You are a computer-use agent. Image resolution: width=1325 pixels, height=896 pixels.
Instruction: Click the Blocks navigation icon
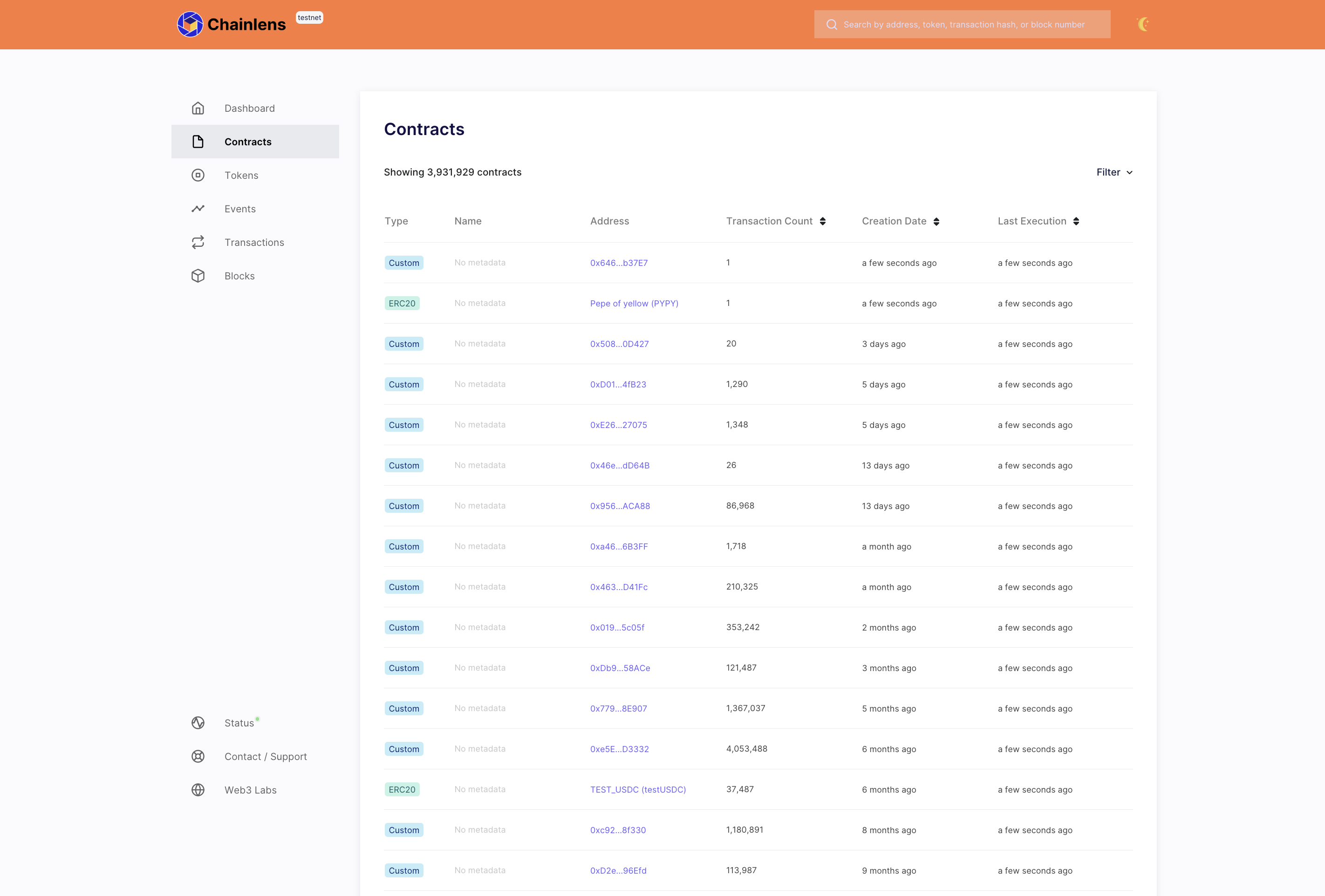(198, 275)
